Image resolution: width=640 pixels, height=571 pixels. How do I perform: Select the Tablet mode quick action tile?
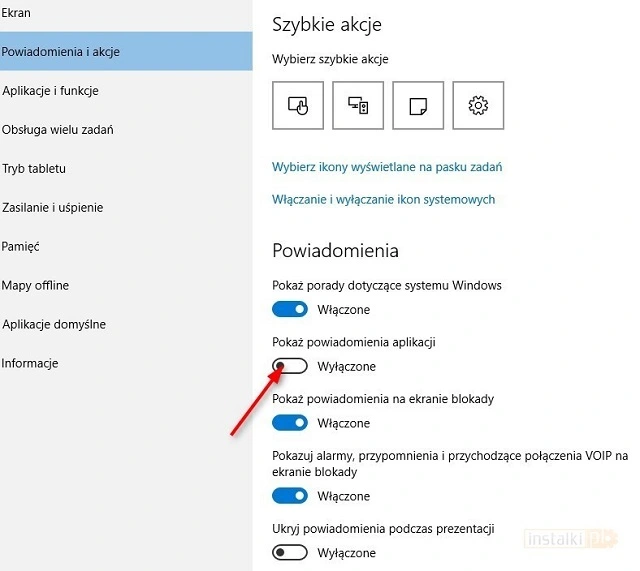point(298,106)
